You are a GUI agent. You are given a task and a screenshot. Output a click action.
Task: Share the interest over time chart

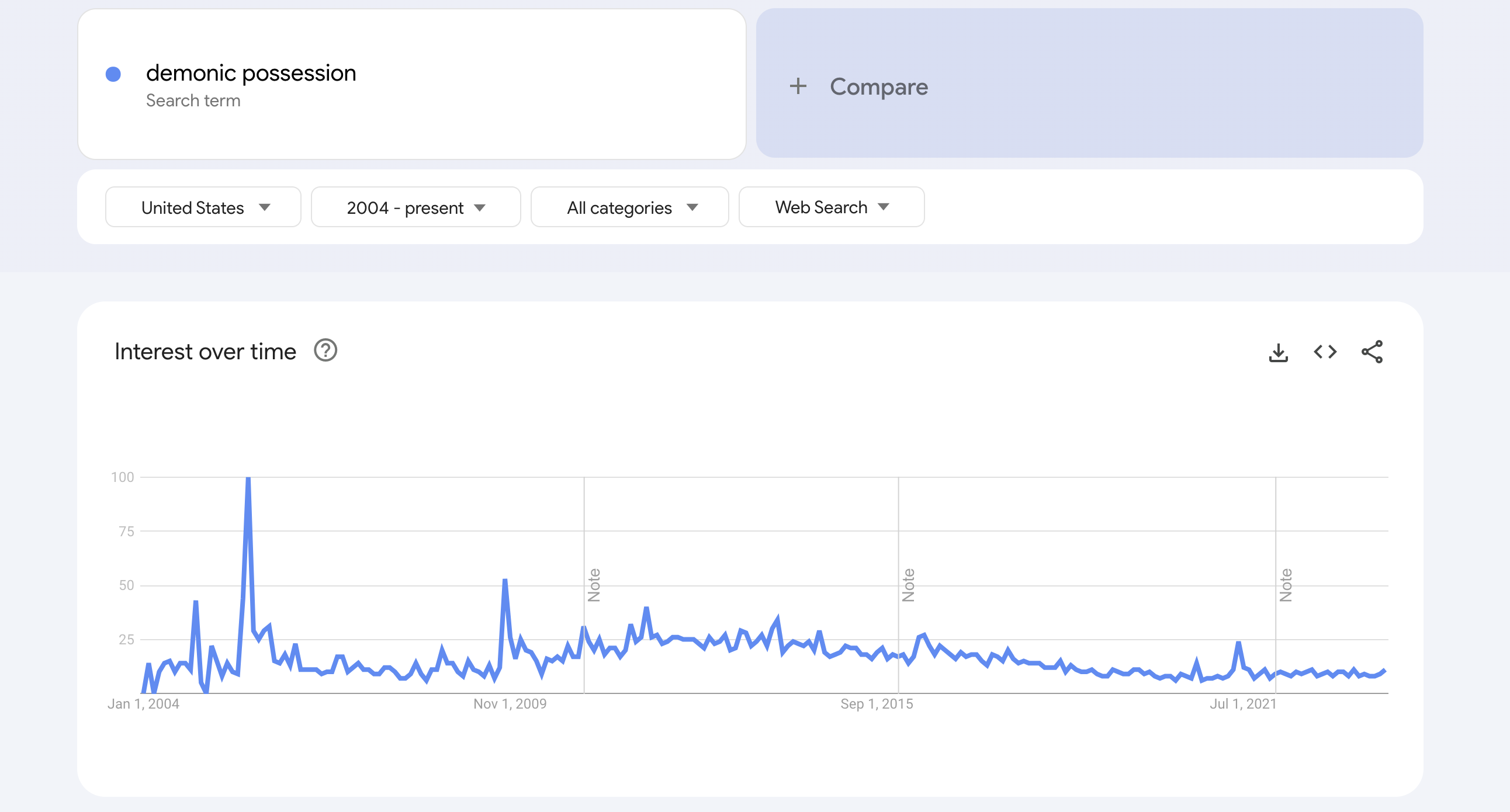pos(1372,352)
